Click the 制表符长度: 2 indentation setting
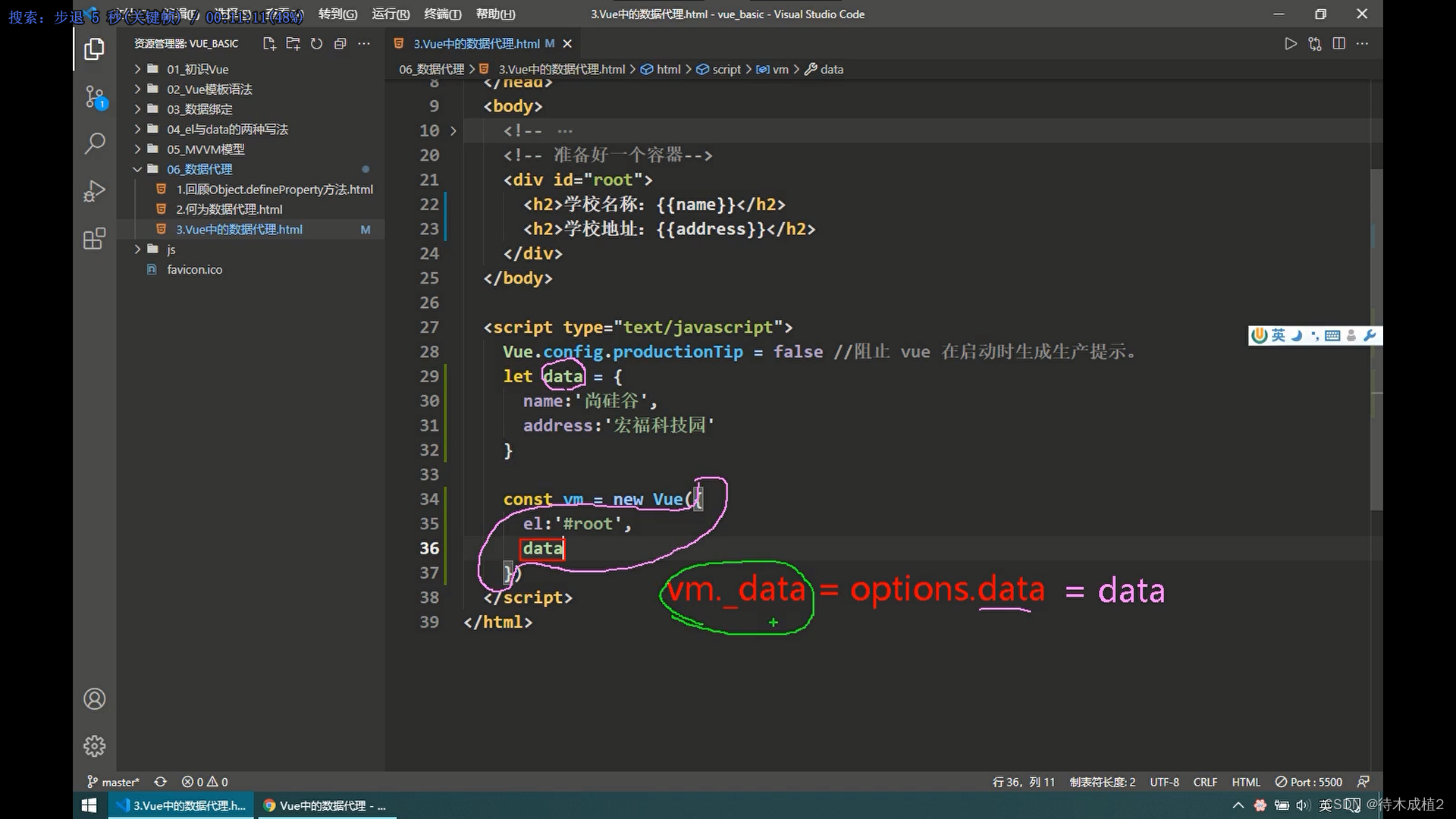The image size is (1456, 819). pyautogui.click(x=1103, y=782)
